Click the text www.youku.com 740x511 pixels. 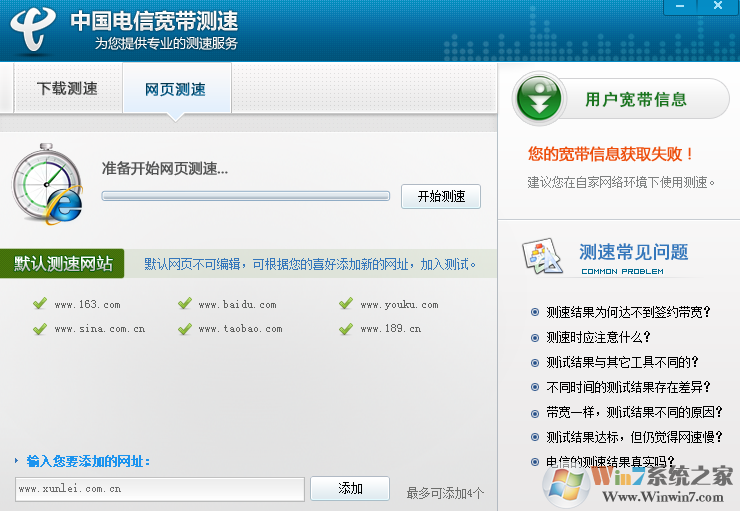(399, 305)
